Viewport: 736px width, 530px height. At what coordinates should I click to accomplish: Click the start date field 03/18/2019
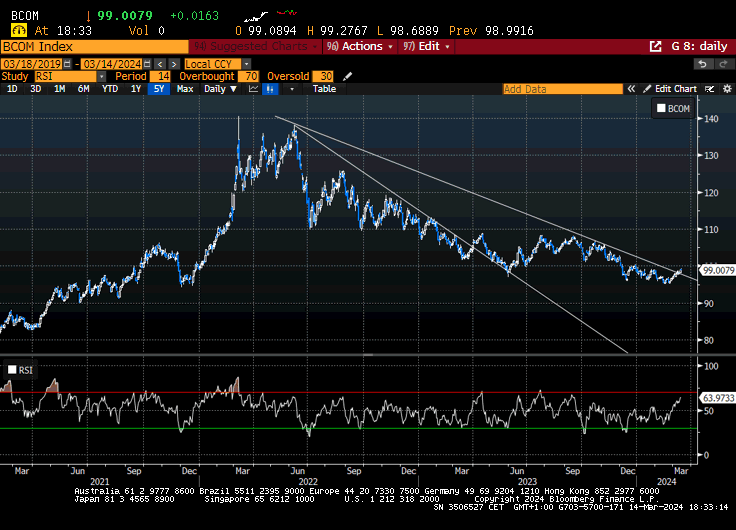[32, 64]
